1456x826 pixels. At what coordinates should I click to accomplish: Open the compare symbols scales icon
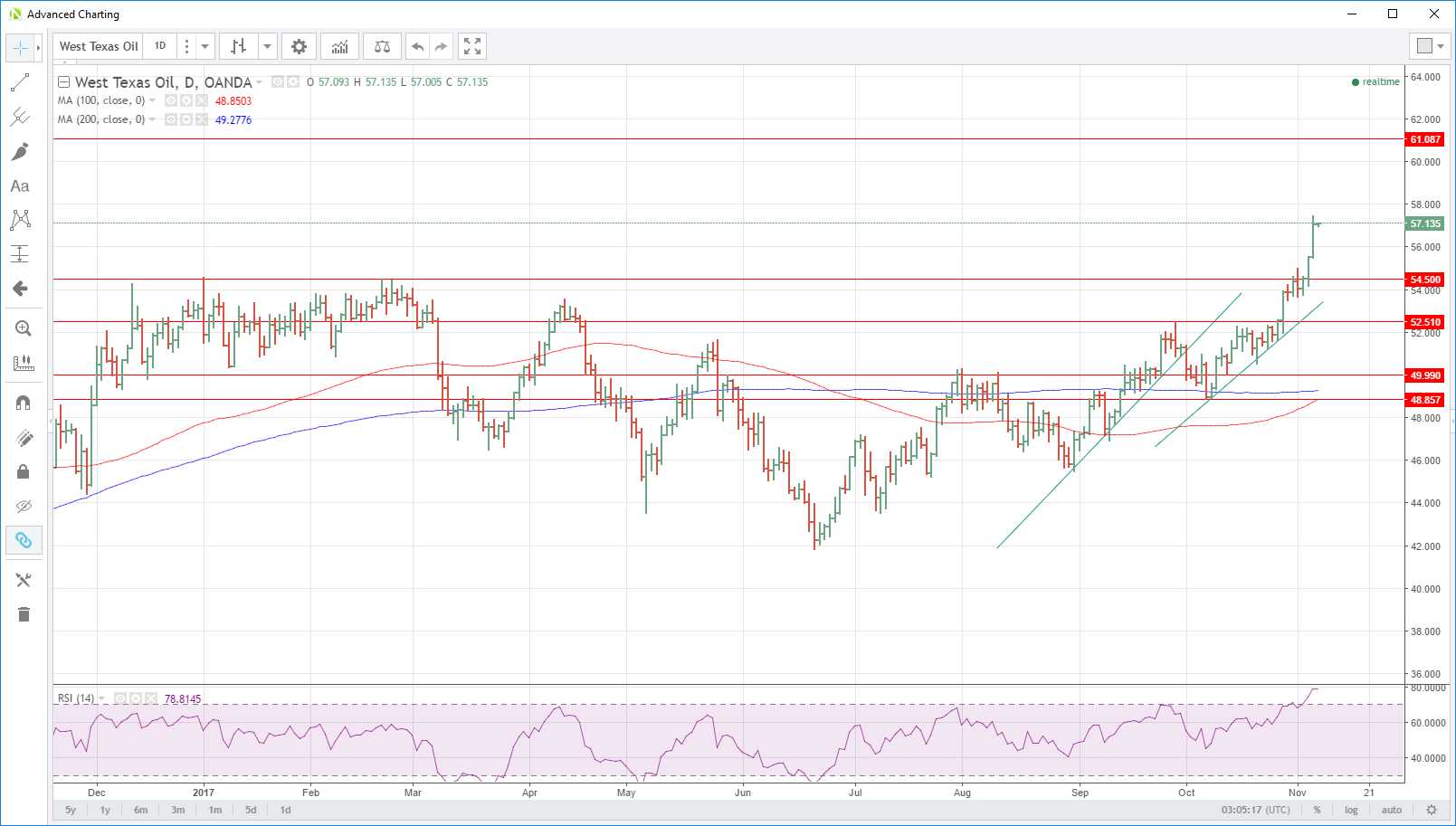pyautogui.click(x=382, y=46)
